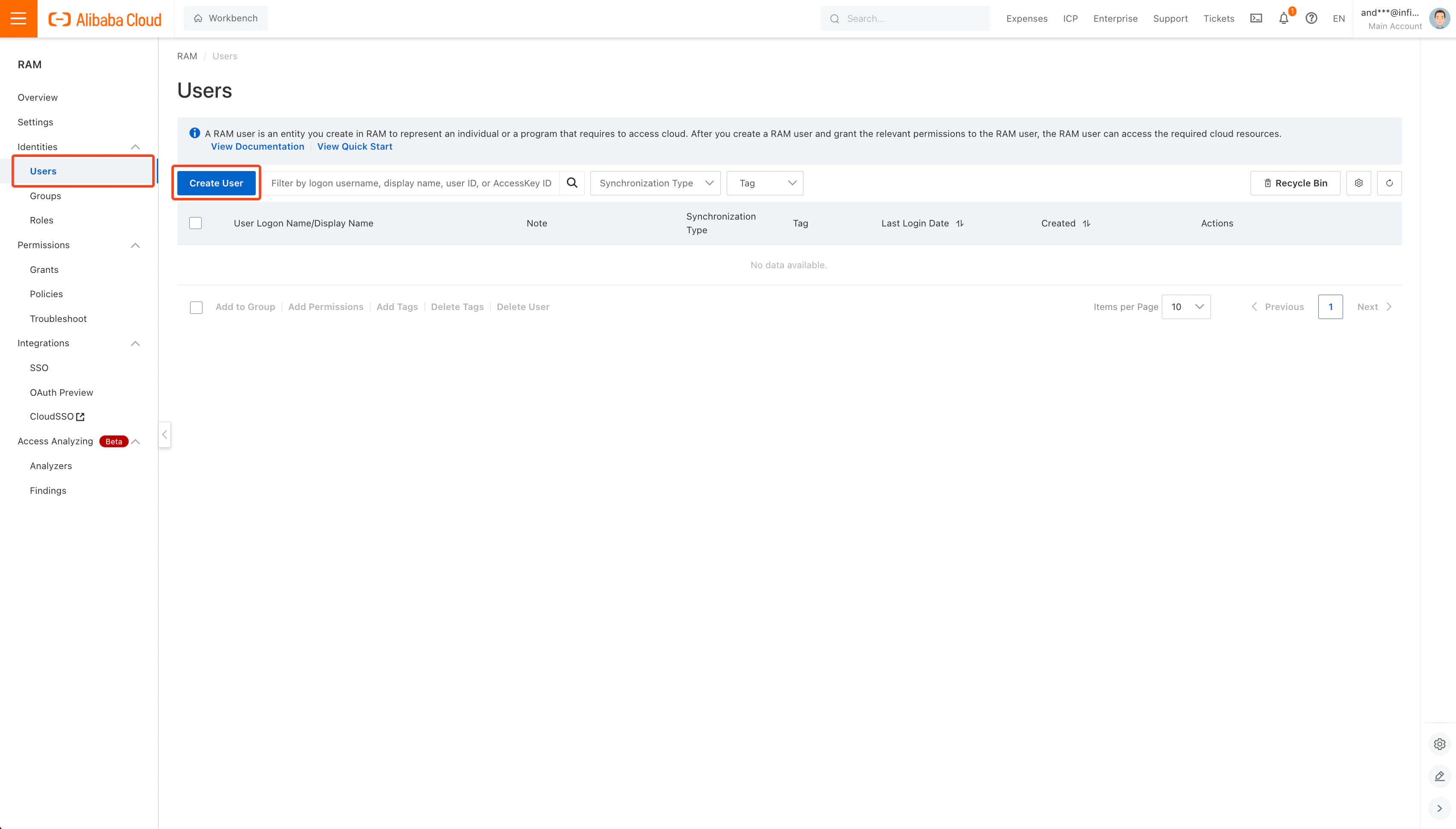Screen dimensions: 1456x829
Task: Click Add to Group bulk action
Action: (x=245, y=307)
